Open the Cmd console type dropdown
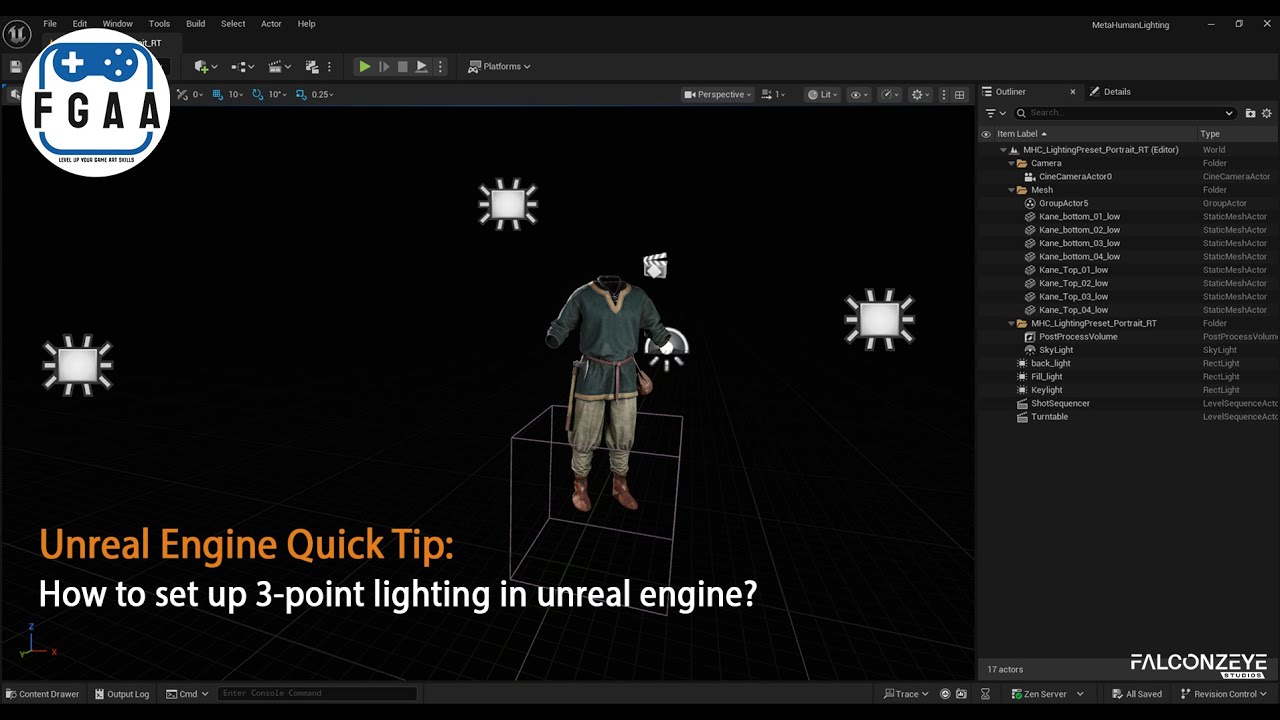Screen dimensions: 1280x720 188,694
